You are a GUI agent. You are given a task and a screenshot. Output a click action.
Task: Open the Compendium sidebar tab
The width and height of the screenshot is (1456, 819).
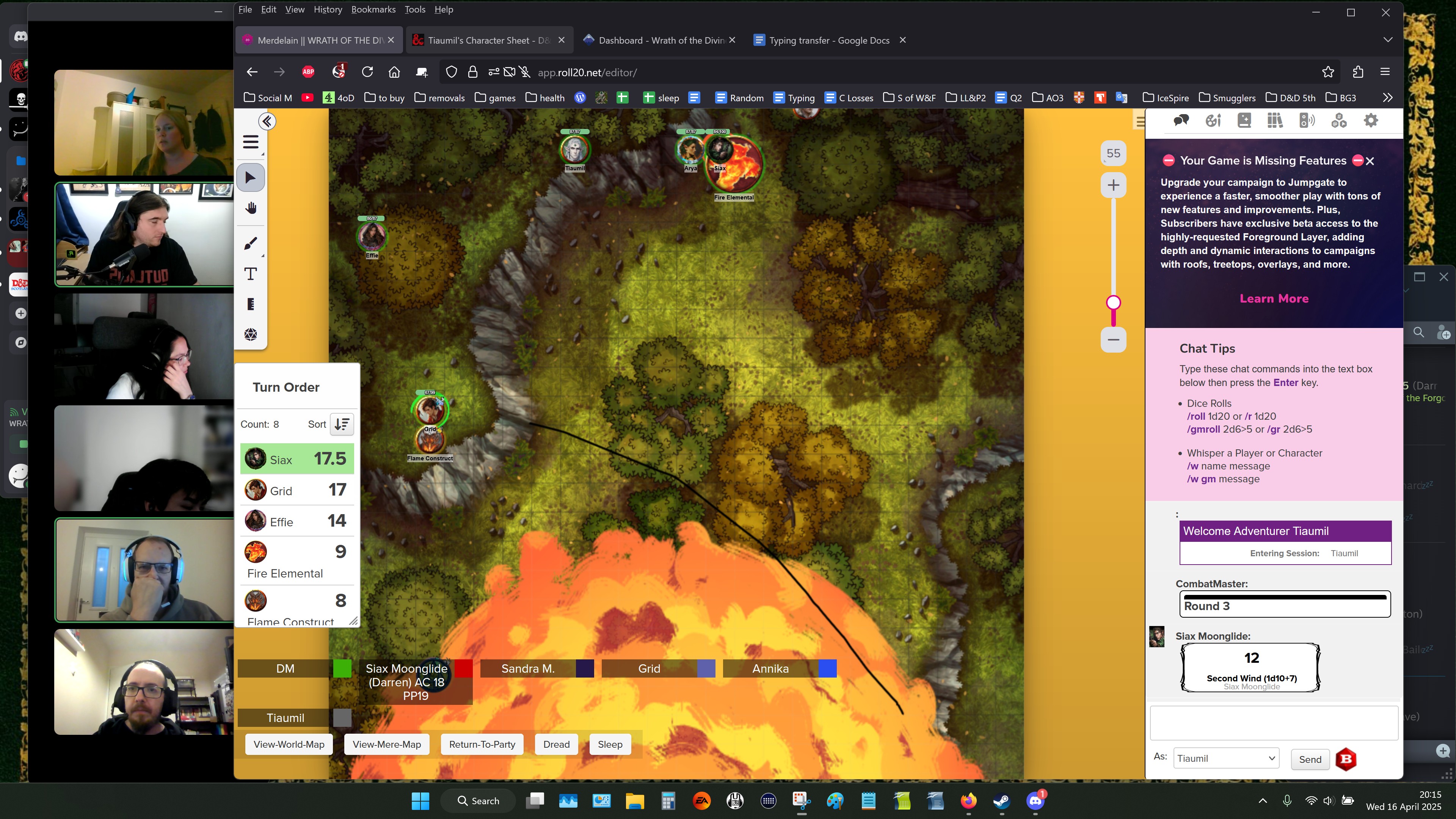[x=1275, y=121]
